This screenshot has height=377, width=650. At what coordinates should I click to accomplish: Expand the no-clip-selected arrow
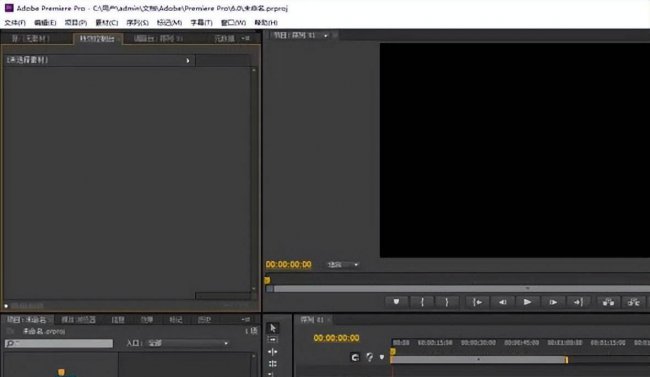tap(188, 61)
